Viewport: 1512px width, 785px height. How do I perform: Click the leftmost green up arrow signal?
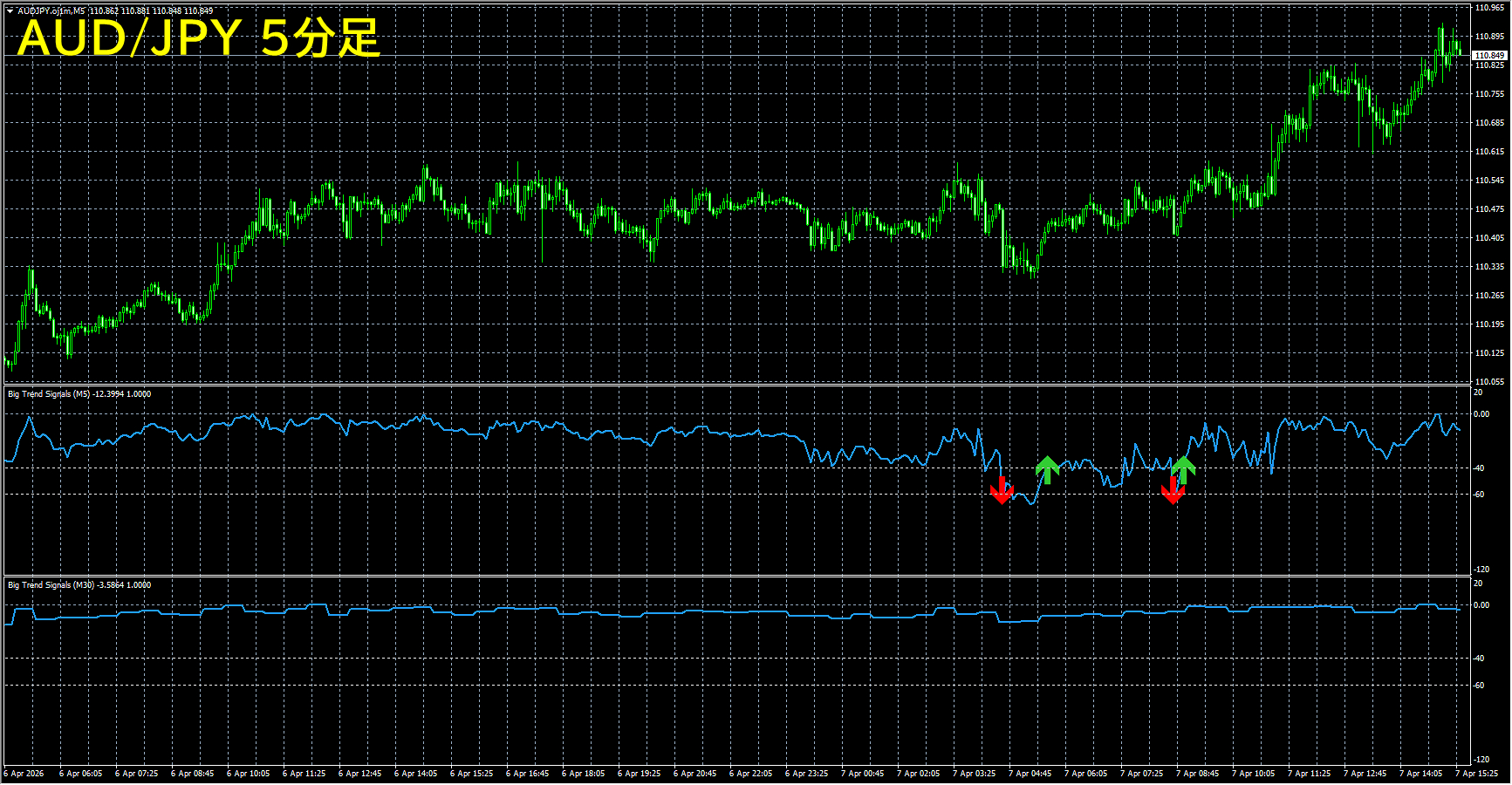(x=1047, y=469)
